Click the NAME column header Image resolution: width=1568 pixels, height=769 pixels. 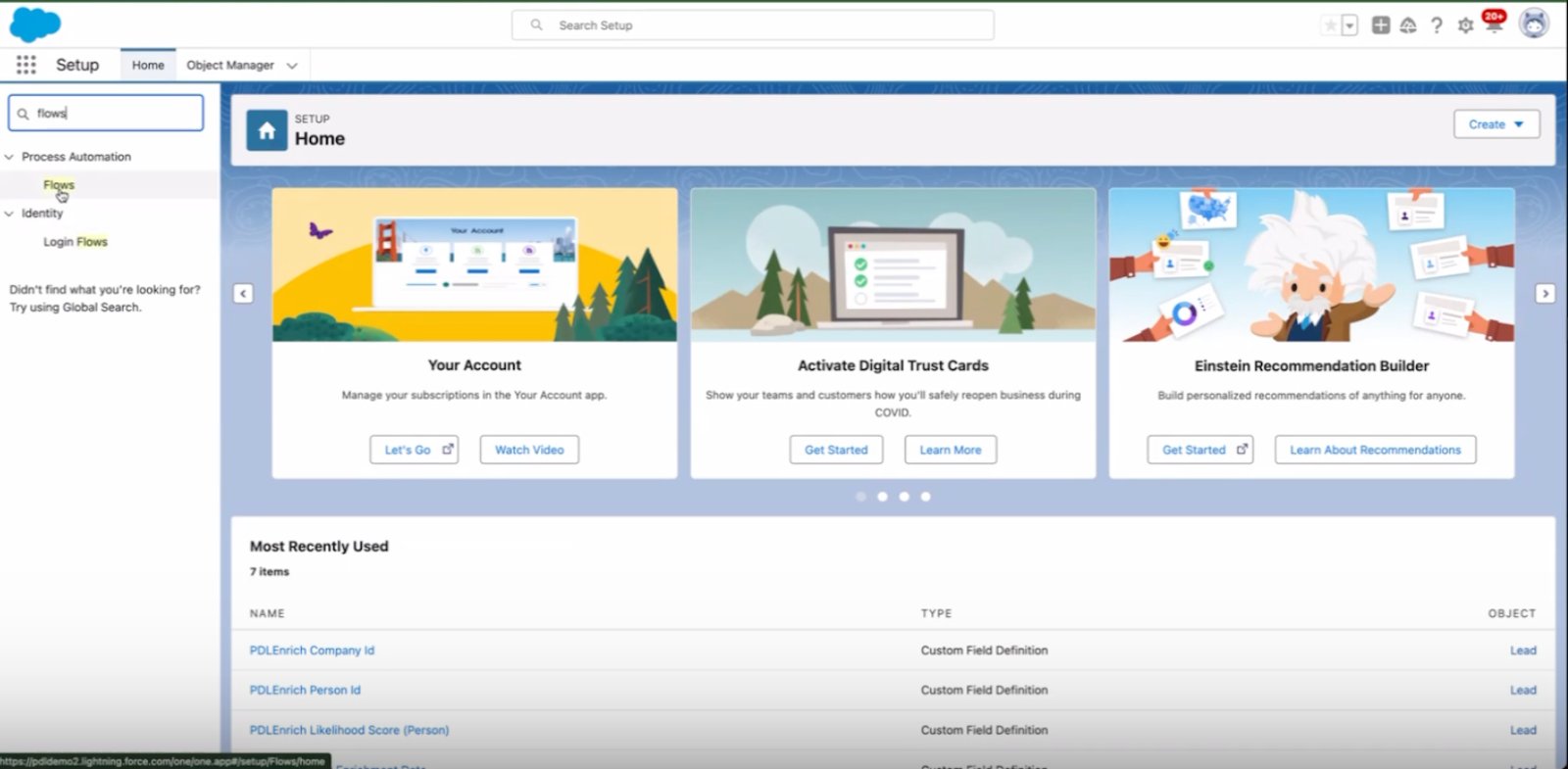pos(267,613)
